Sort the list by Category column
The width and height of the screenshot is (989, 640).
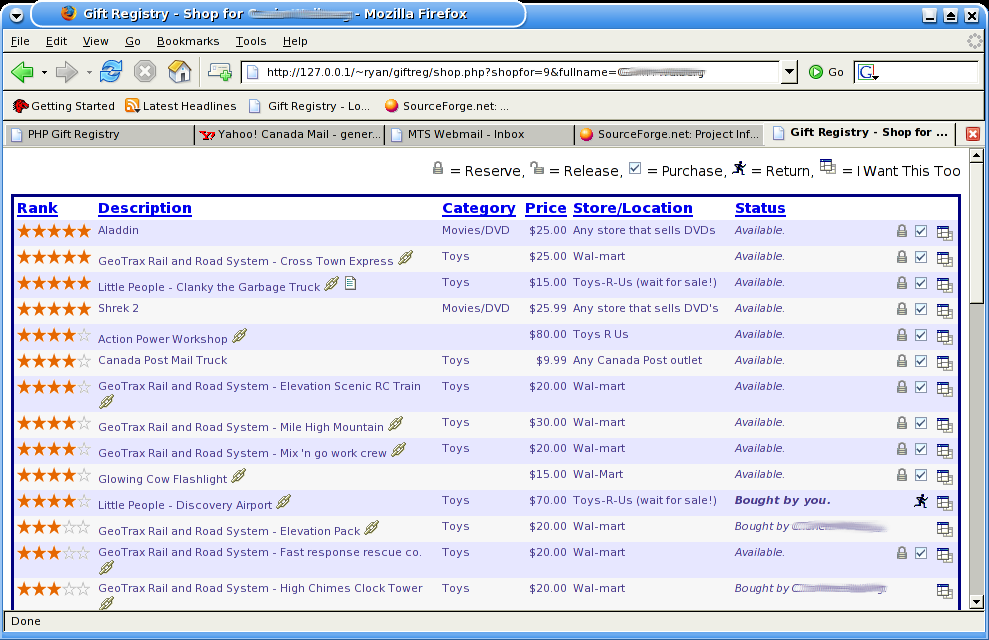coord(479,208)
